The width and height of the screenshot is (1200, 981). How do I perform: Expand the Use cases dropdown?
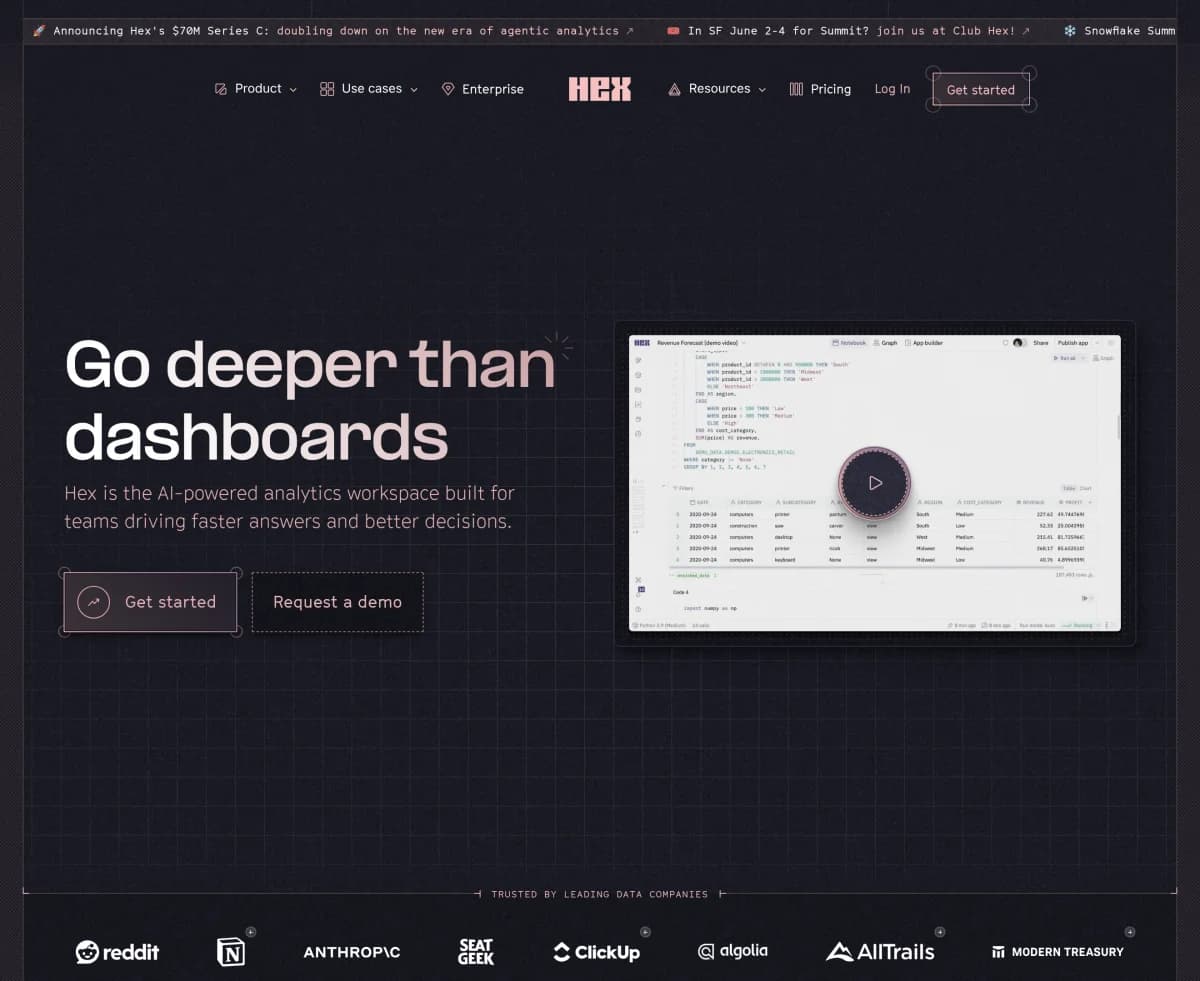pos(369,89)
